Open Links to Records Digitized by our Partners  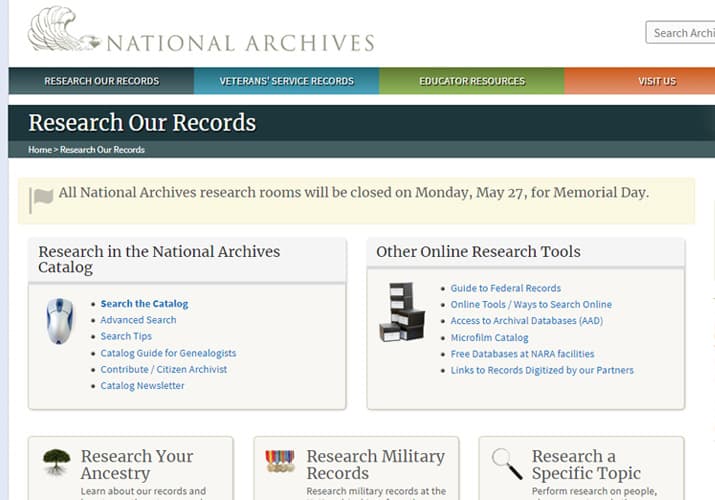[x=542, y=370]
